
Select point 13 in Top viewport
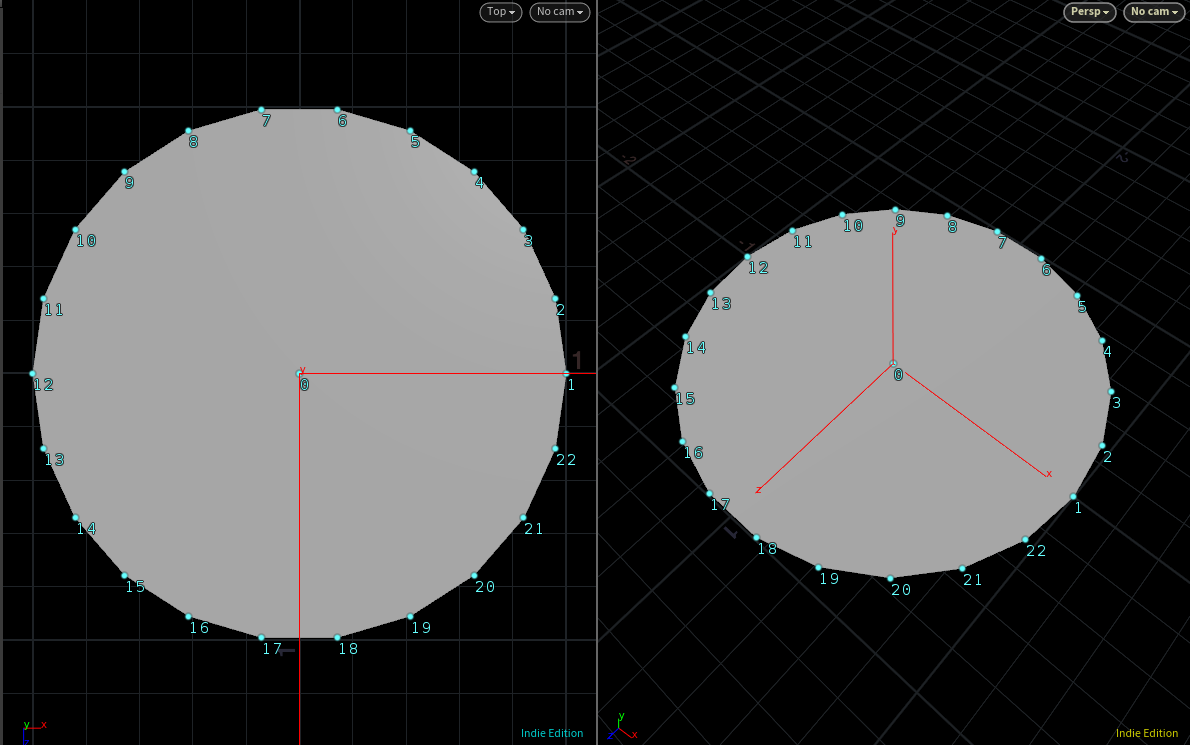click(43, 448)
